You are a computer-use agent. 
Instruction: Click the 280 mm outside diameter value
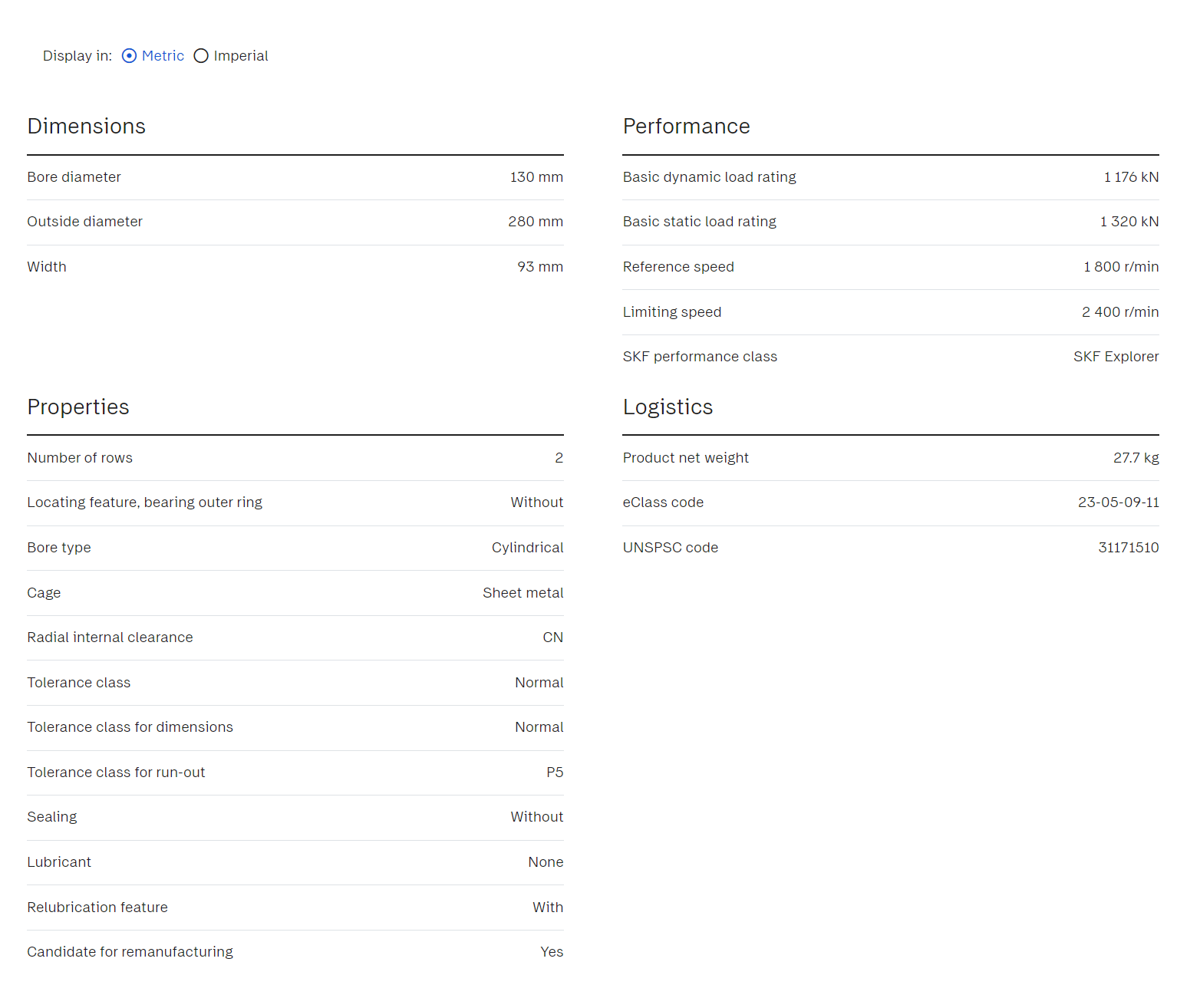click(x=535, y=222)
